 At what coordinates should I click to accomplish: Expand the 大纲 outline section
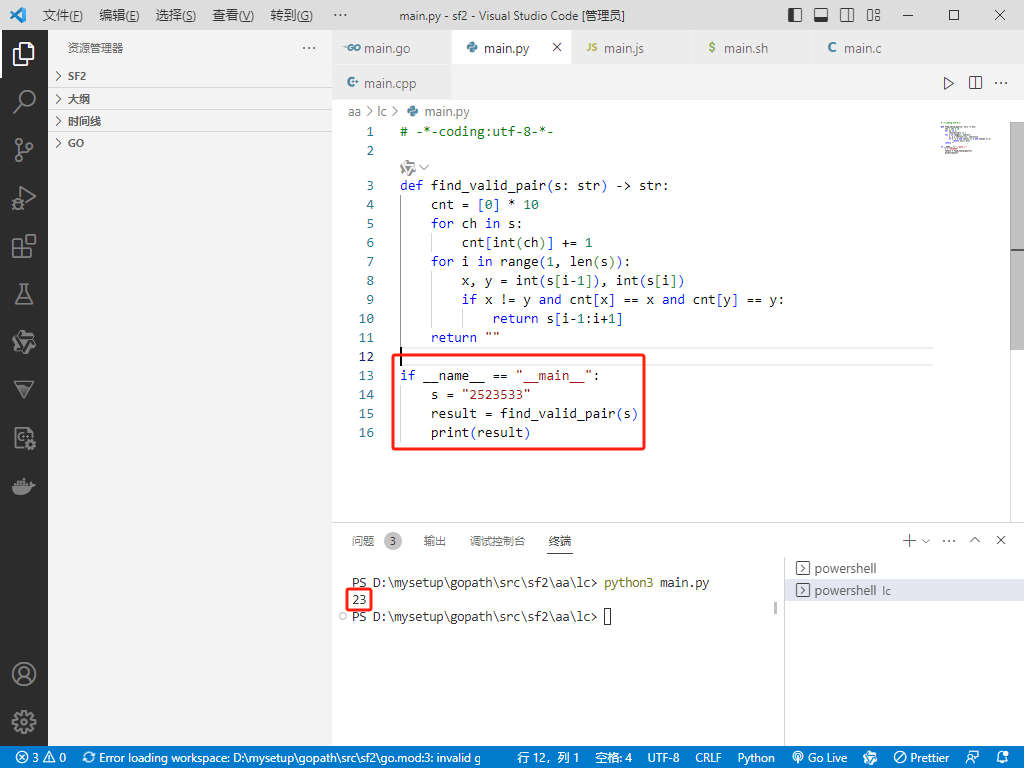[189, 99]
